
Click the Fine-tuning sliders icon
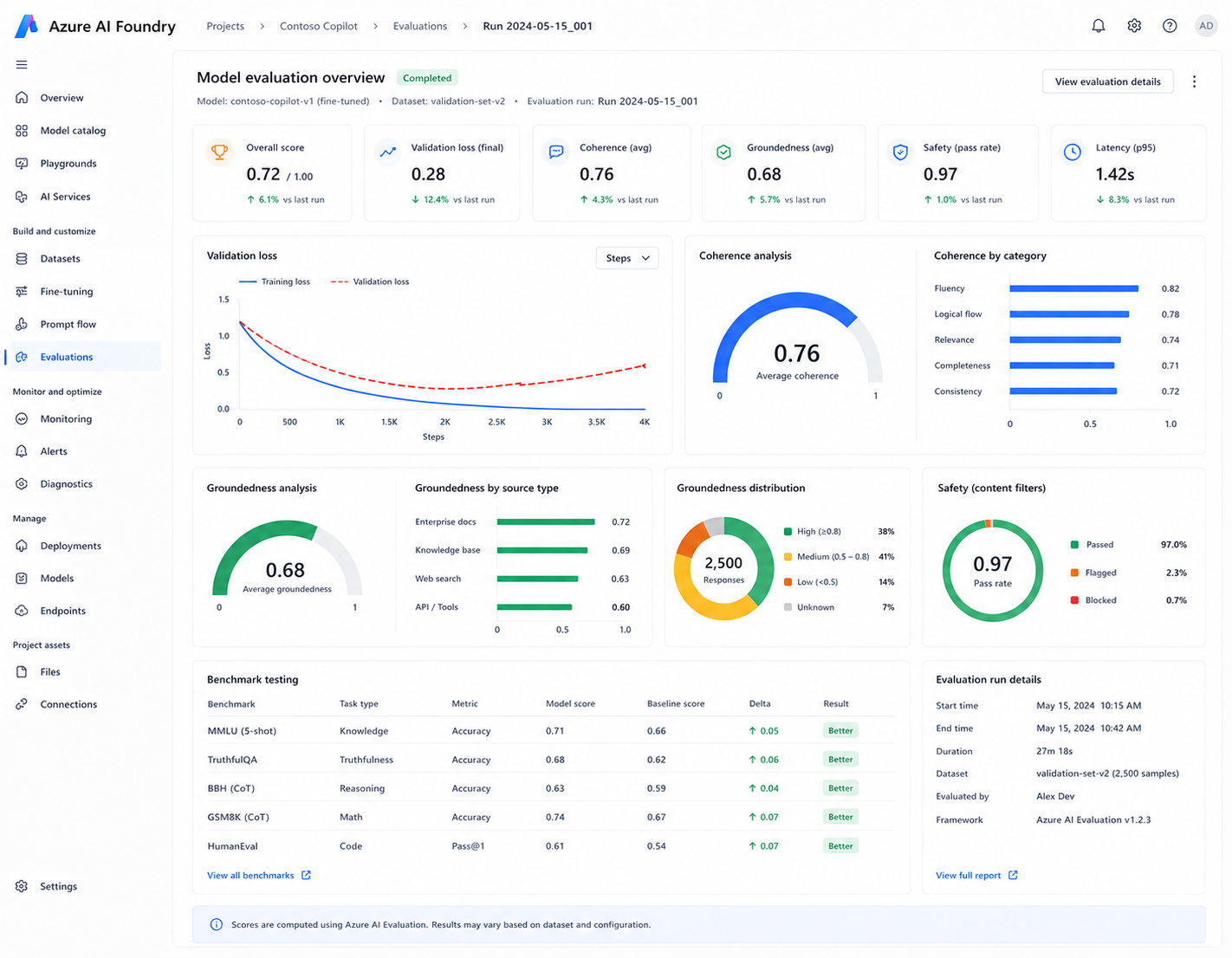click(22, 292)
